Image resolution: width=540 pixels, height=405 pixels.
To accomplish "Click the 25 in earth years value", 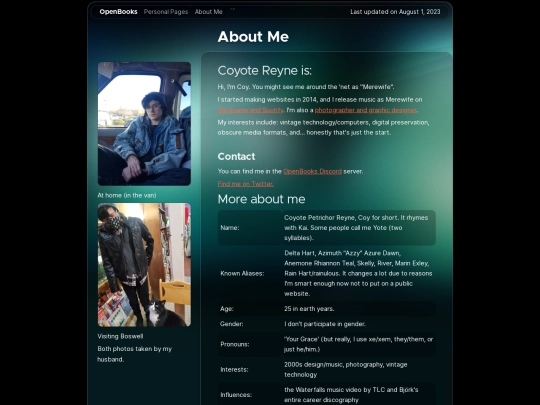I will (x=309, y=309).
